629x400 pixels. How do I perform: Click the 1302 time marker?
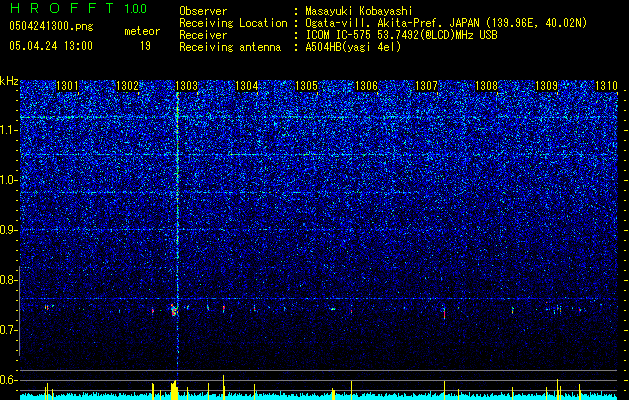[x=127, y=86]
